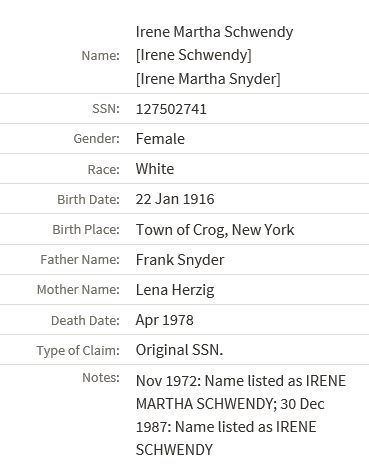The height and width of the screenshot is (474, 369).
Task: Click the Mother Name: label
Action: [x=78, y=290]
